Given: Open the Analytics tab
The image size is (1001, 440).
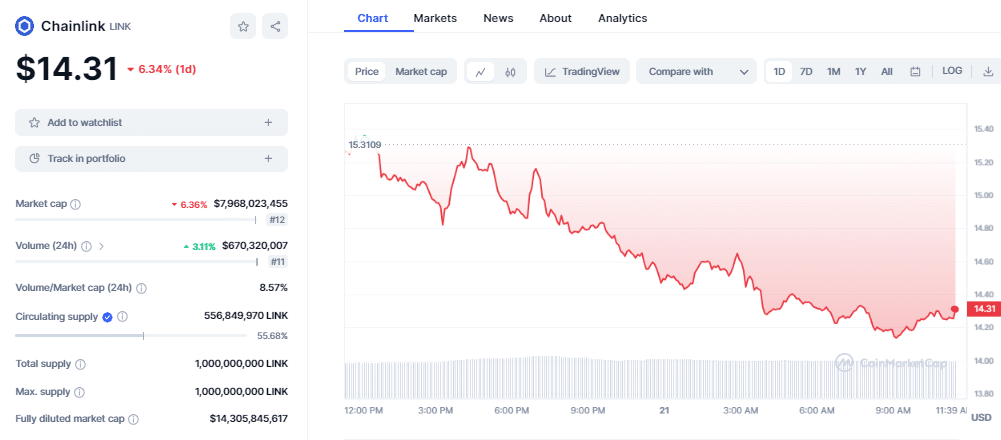Looking at the screenshot, I should point(622,18).
